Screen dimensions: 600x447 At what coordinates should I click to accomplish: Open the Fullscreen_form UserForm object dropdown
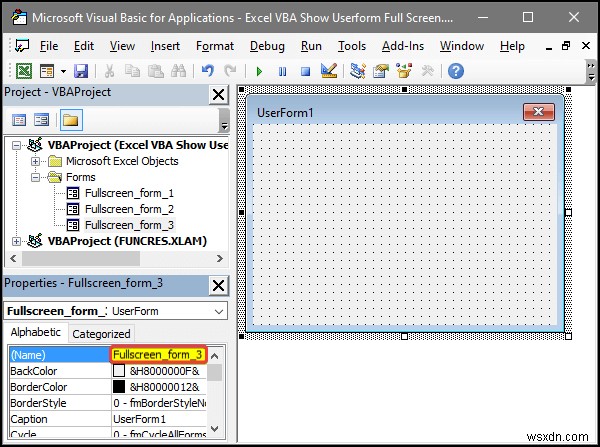219,312
